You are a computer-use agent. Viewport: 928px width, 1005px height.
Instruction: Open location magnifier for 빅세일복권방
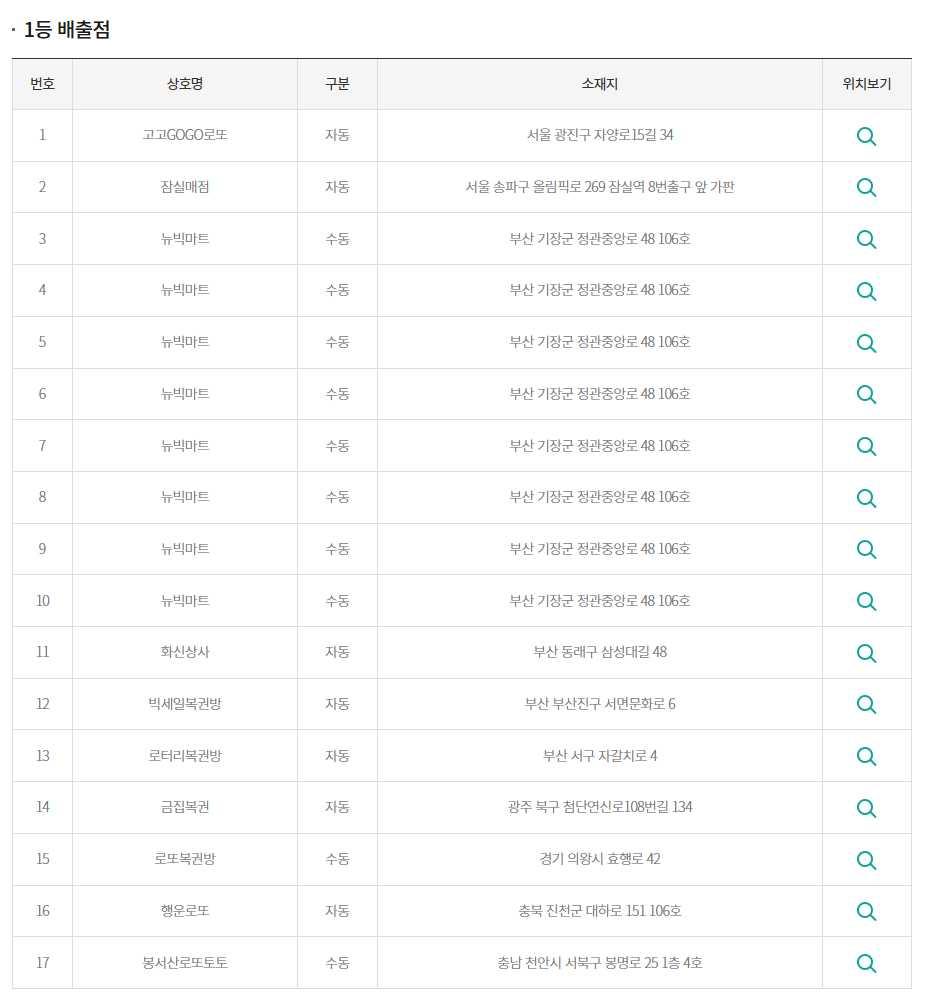pos(866,704)
